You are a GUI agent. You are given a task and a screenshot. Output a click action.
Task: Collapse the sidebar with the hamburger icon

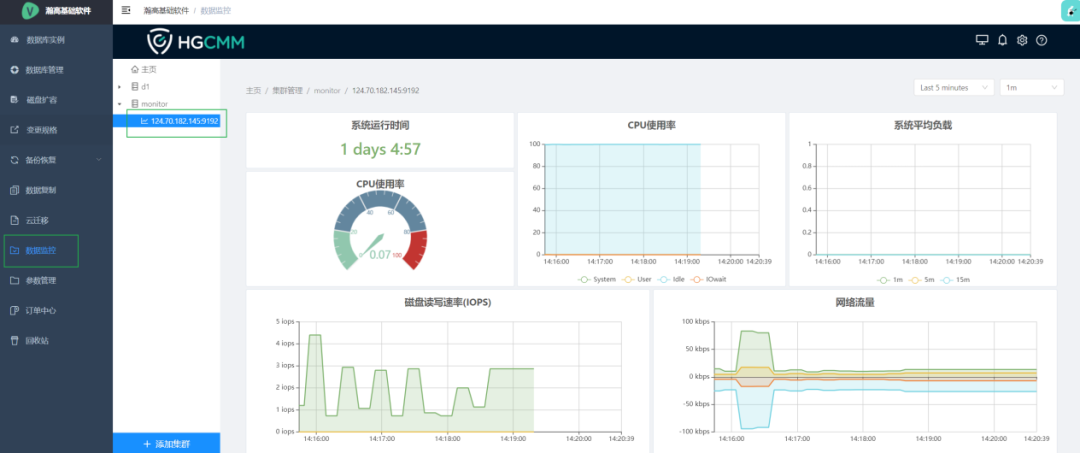coord(125,10)
